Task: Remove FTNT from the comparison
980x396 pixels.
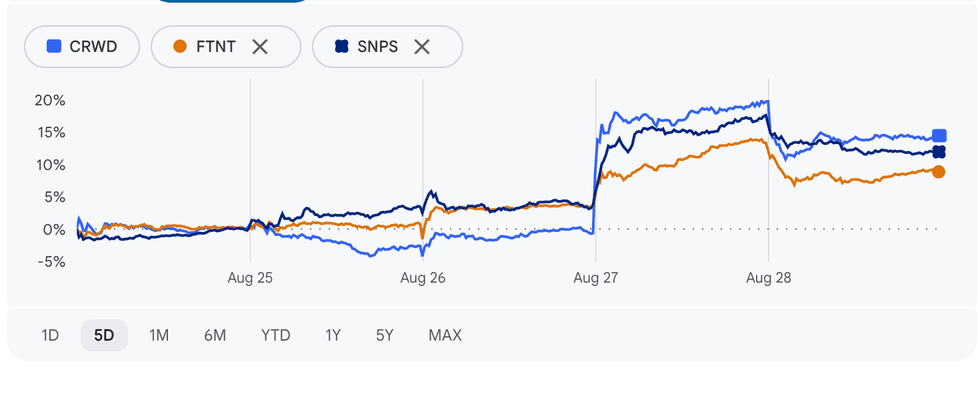Action: [x=260, y=46]
